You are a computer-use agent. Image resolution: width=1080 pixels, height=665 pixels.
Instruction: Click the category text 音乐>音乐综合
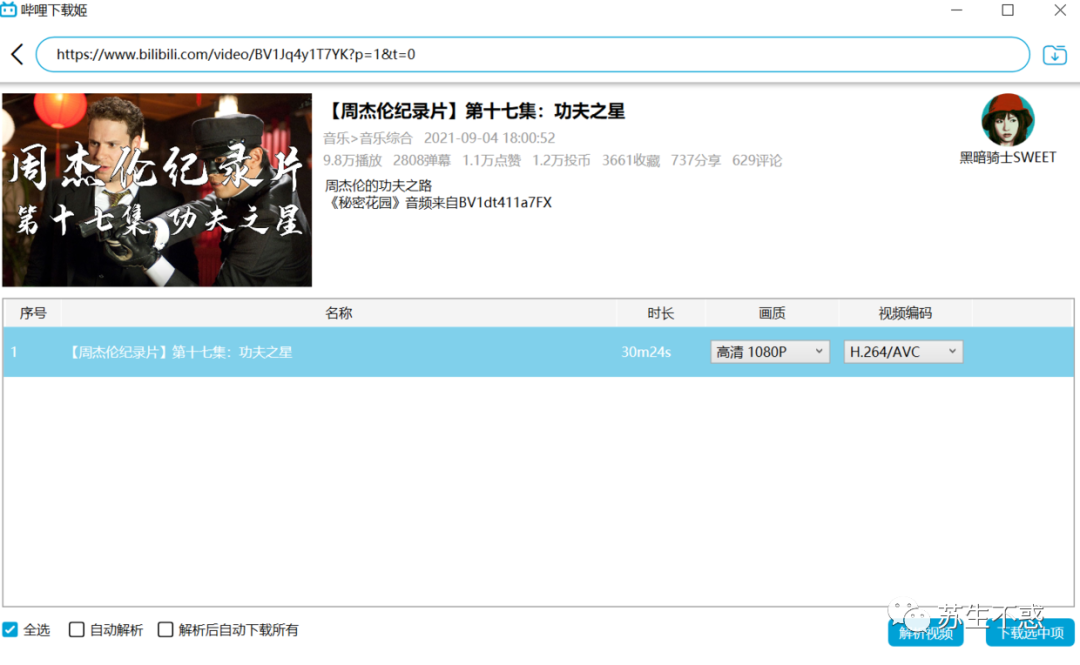click(368, 138)
